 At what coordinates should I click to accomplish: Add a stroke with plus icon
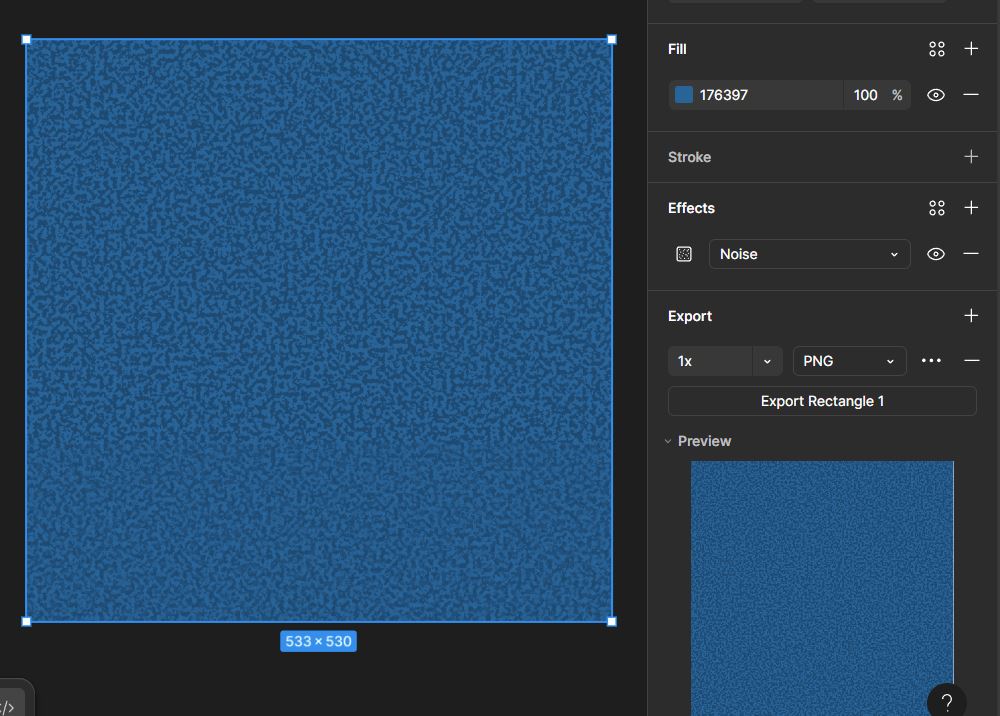point(971,156)
